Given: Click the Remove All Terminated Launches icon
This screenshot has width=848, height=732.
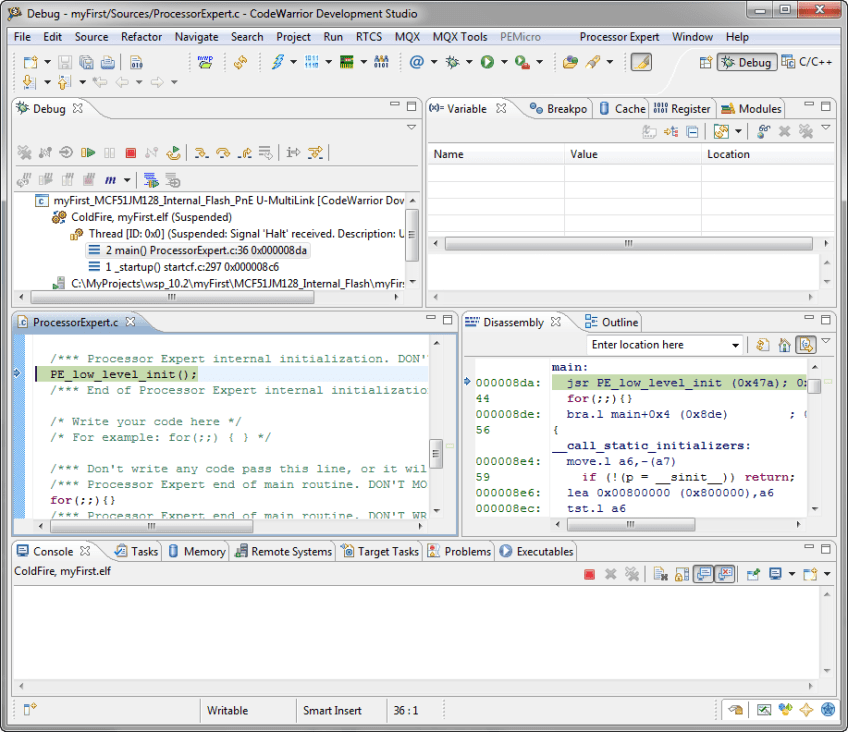Looking at the screenshot, I should (26, 152).
